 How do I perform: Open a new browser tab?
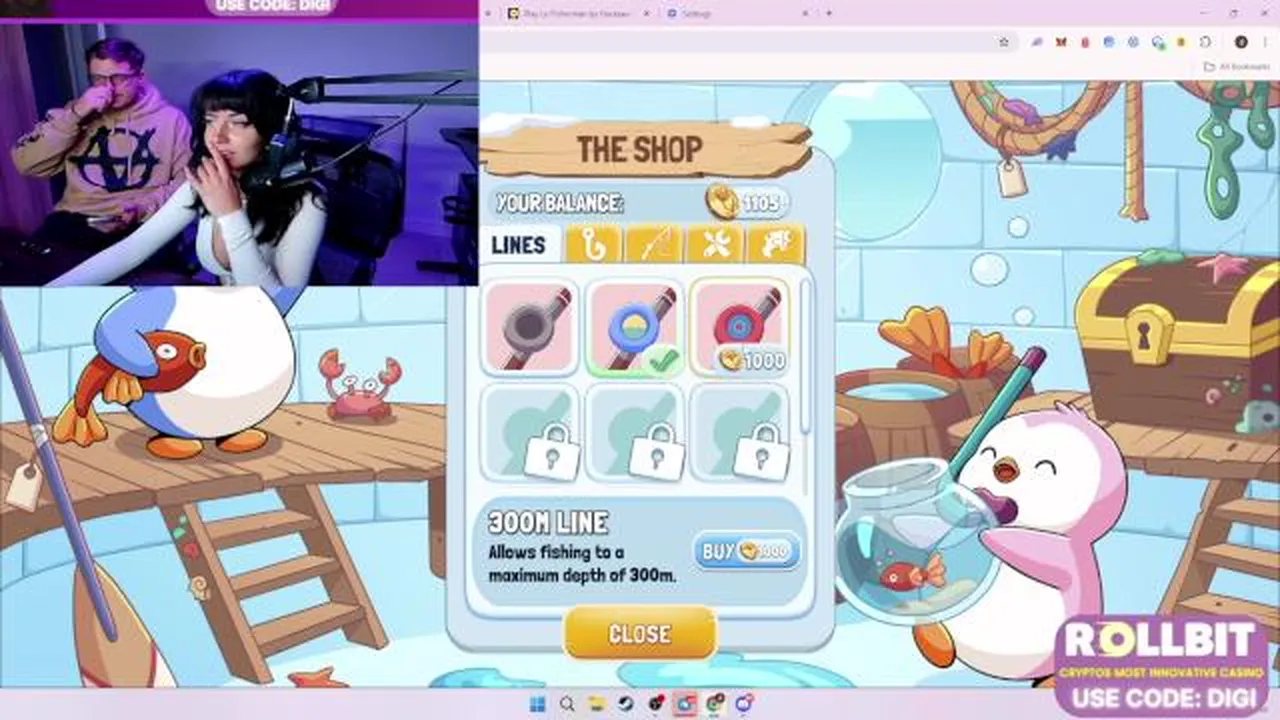point(829,13)
